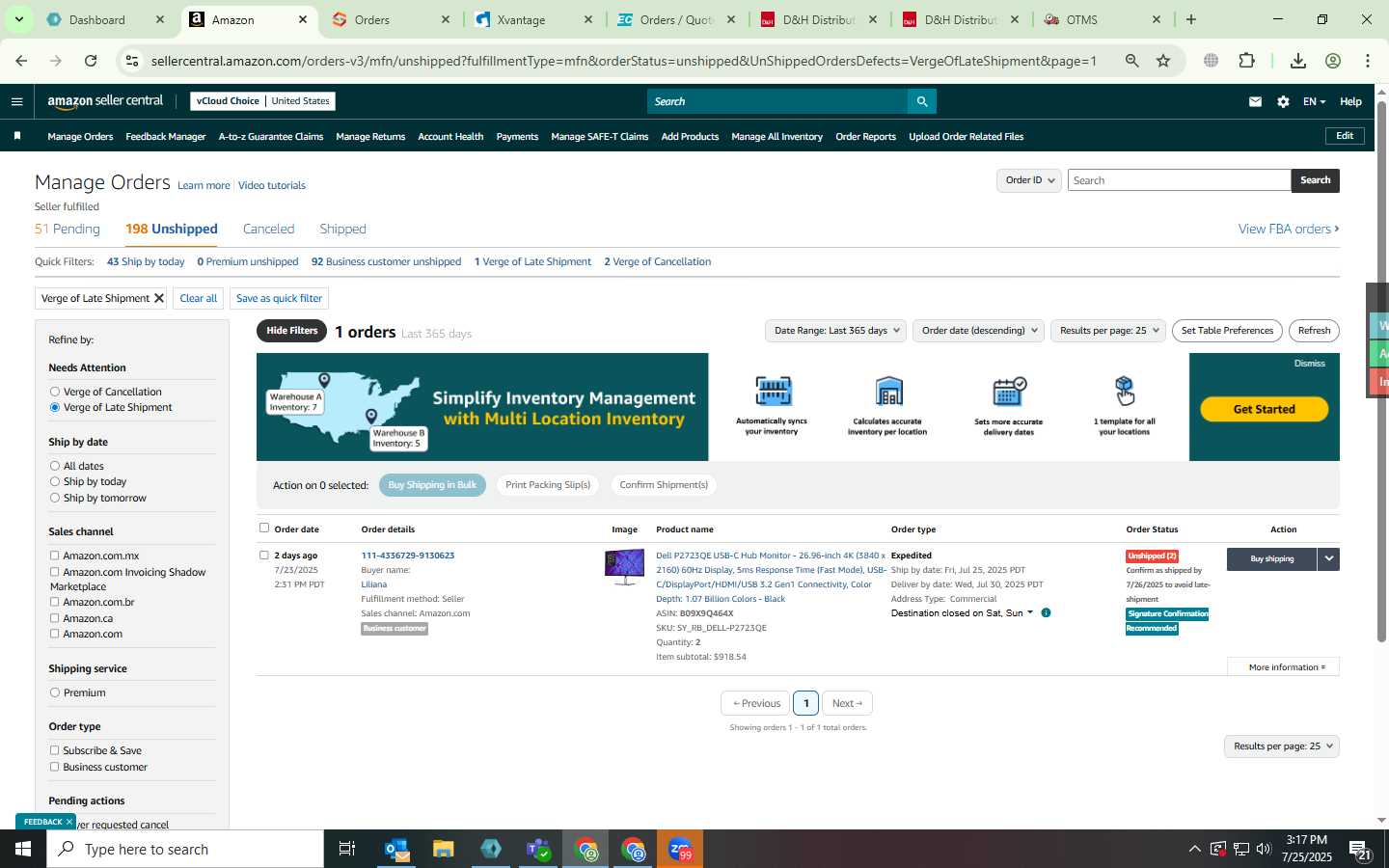
Task: Open the Chrome profile icon
Action: click(1333, 61)
